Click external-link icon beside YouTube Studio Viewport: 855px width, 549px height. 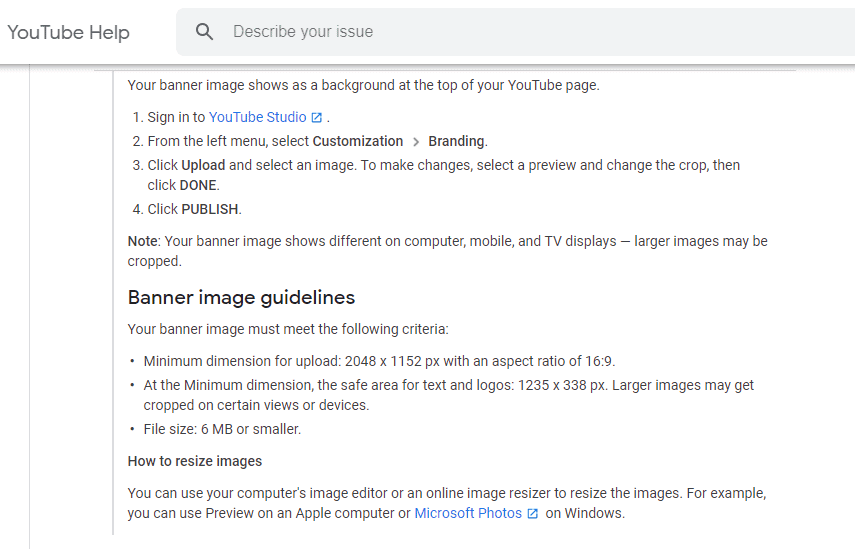tap(317, 118)
